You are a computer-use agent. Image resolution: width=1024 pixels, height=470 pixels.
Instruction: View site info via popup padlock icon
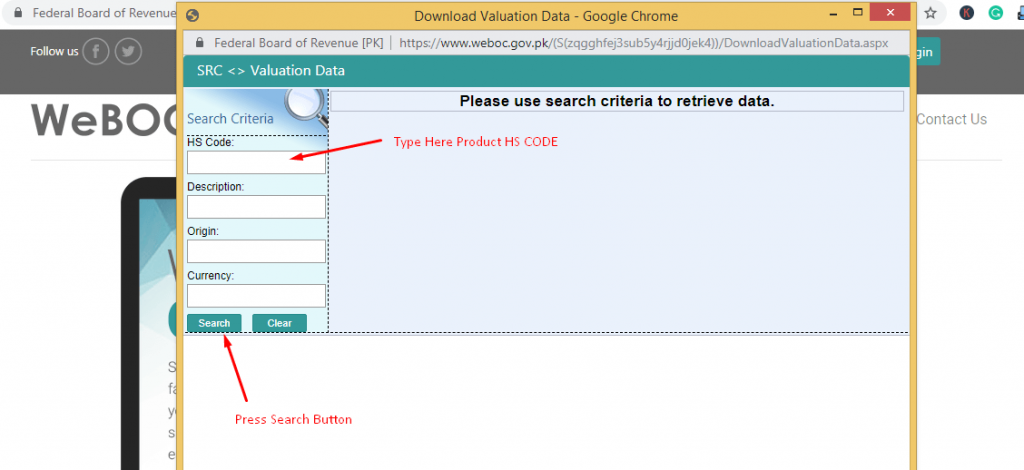coord(200,42)
